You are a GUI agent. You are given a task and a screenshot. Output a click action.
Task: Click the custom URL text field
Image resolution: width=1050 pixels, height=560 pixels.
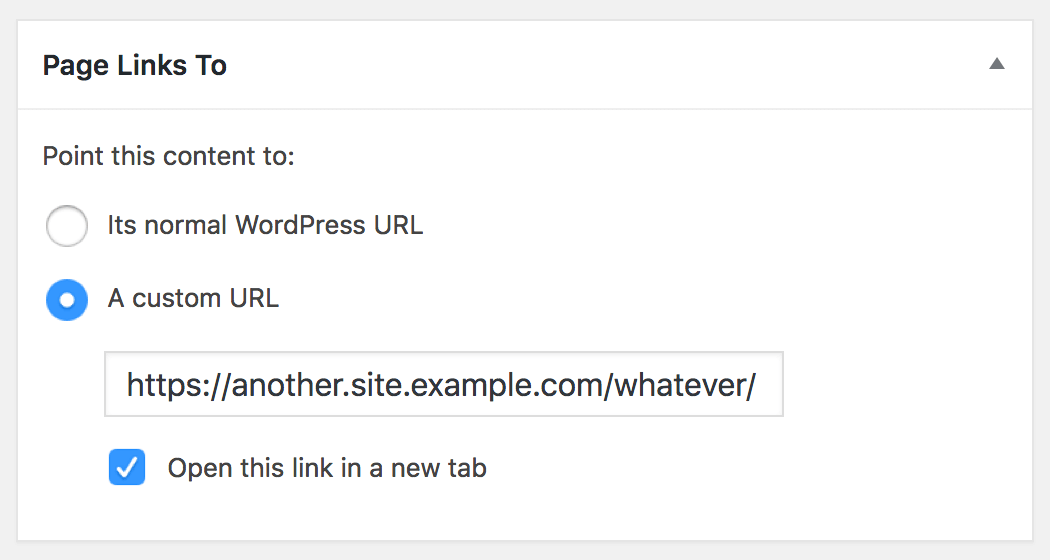point(443,384)
